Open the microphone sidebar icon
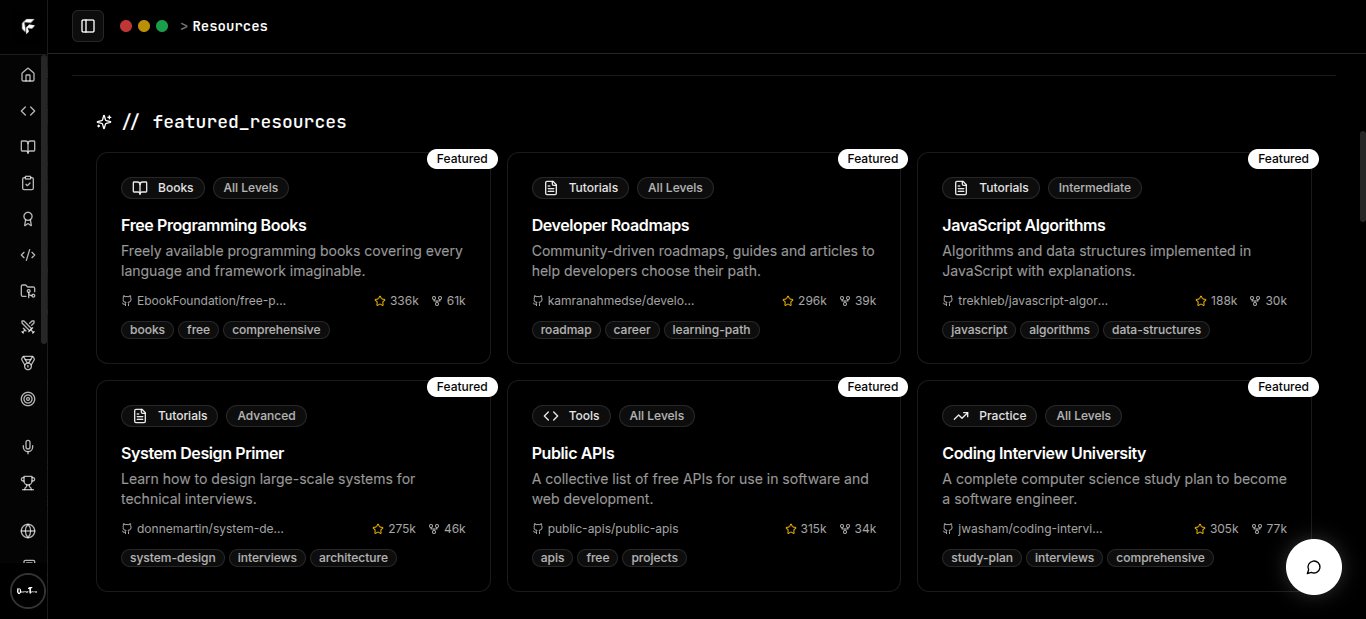The height and width of the screenshot is (619, 1366). click(28, 447)
